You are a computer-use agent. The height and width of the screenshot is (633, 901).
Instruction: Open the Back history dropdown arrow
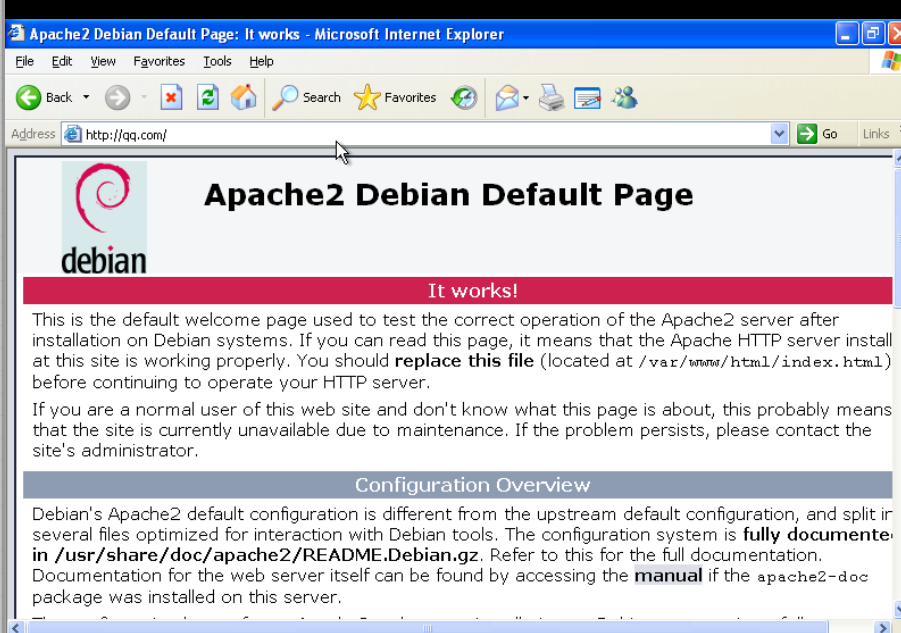86,98
